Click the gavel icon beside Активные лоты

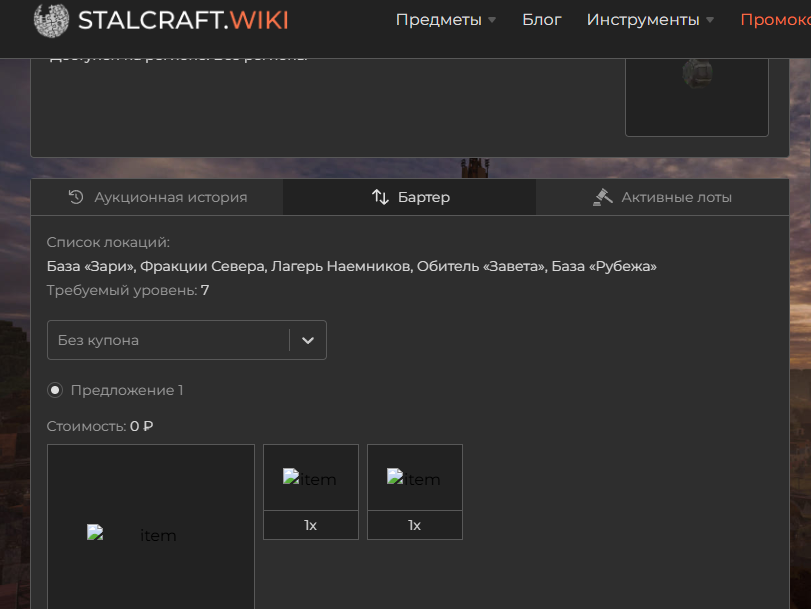pyautogui.click(x=602, y=197)
